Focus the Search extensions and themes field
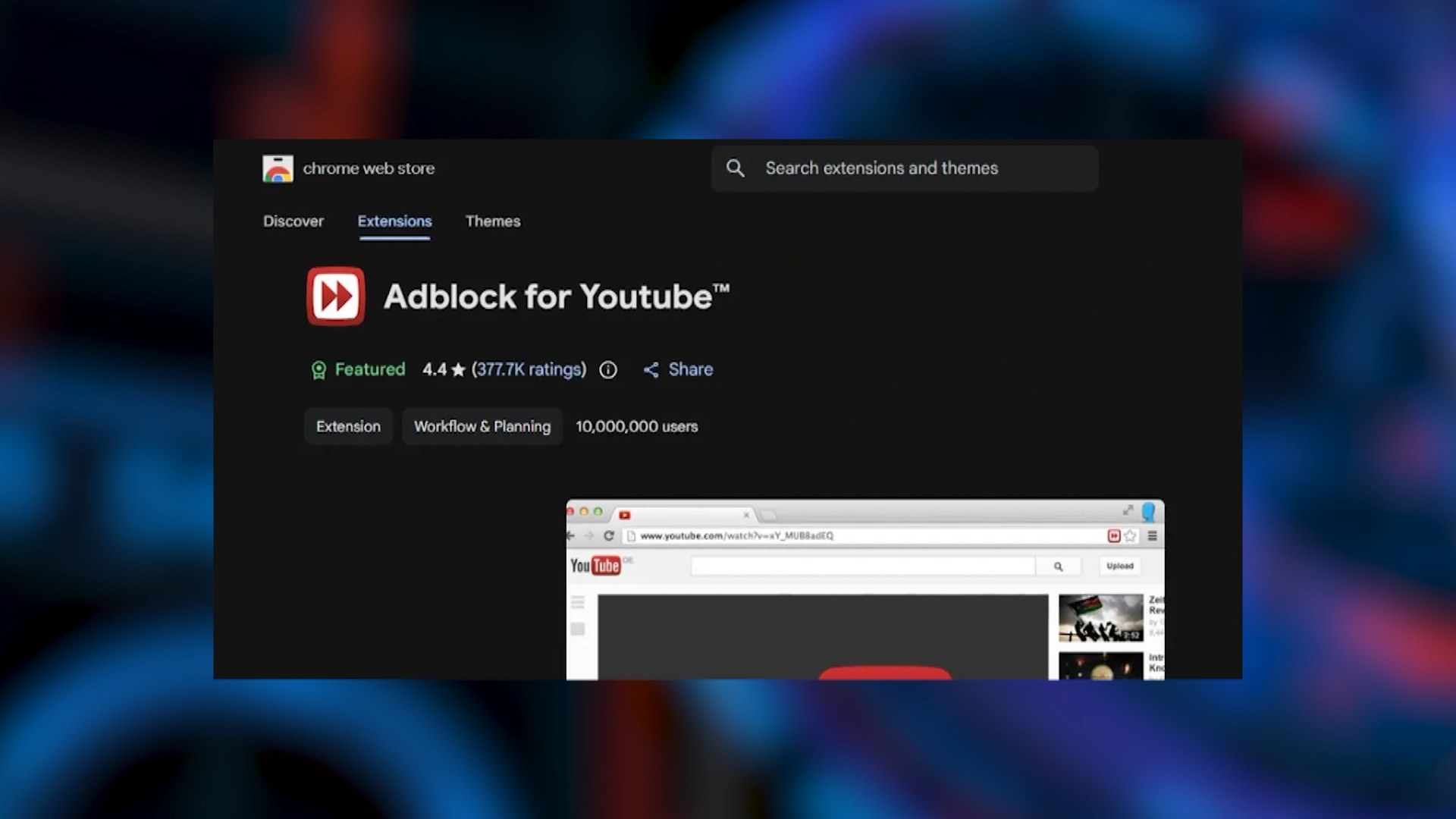This screenshot has height=819, width=1456. pyautogui.click(x=905, y=168)
